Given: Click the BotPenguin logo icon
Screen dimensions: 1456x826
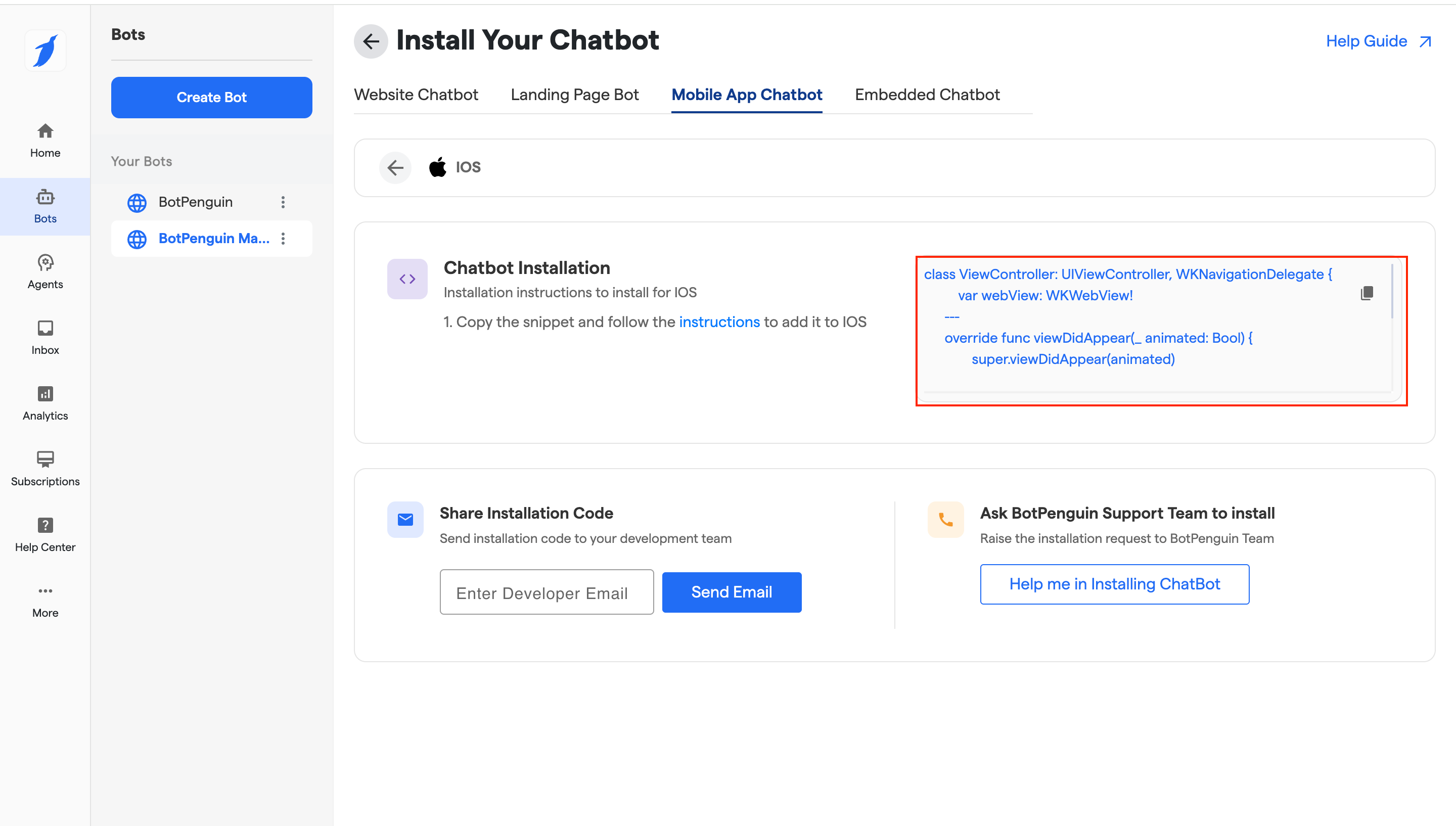Looking at the screenshot, I should (45, 51).
